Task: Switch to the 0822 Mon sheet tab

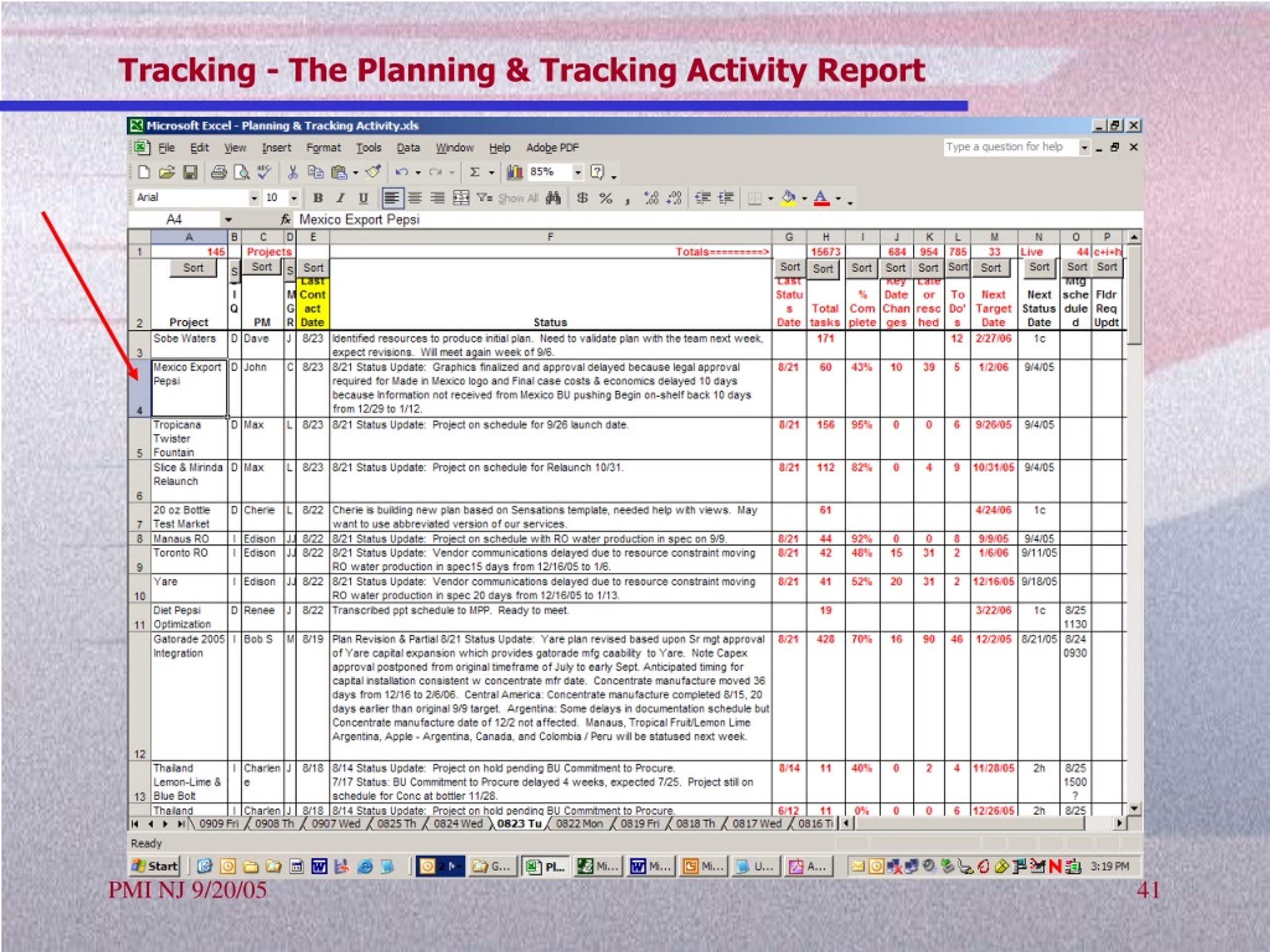Action: pos(579,824)
